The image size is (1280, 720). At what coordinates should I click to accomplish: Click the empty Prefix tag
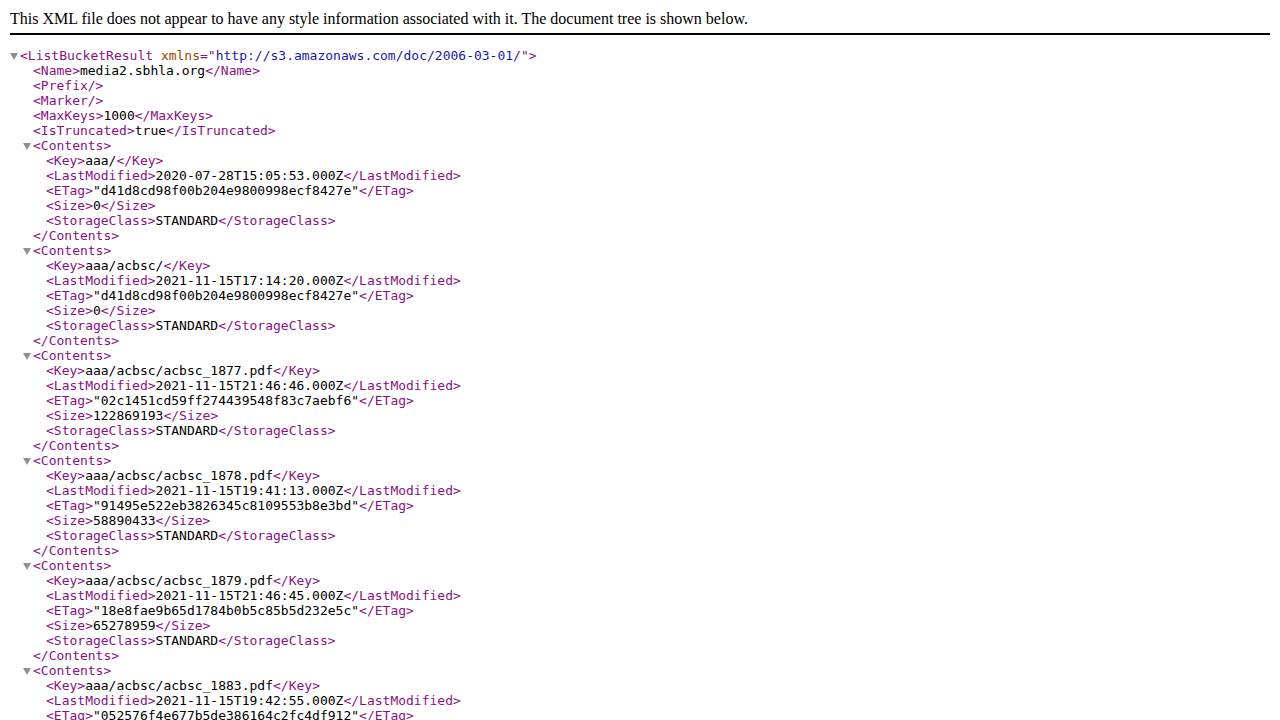point(68,85)
